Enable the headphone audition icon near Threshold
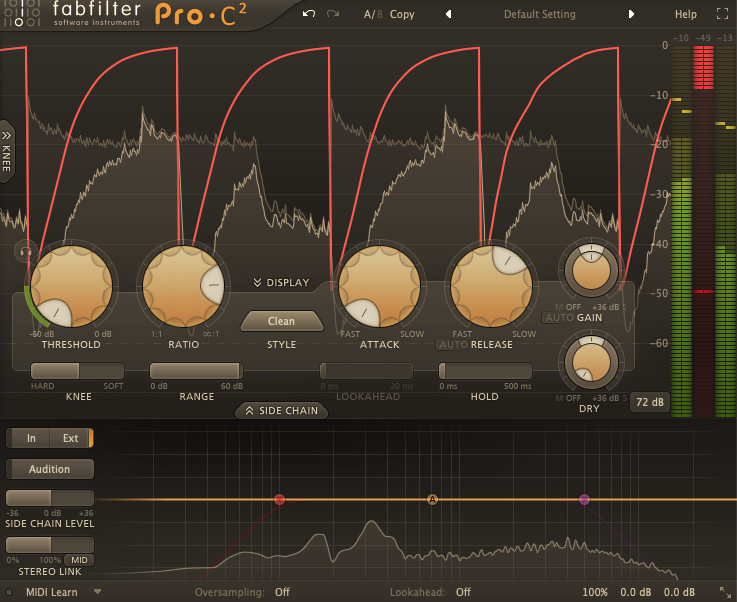 click(x=25, y=251)
